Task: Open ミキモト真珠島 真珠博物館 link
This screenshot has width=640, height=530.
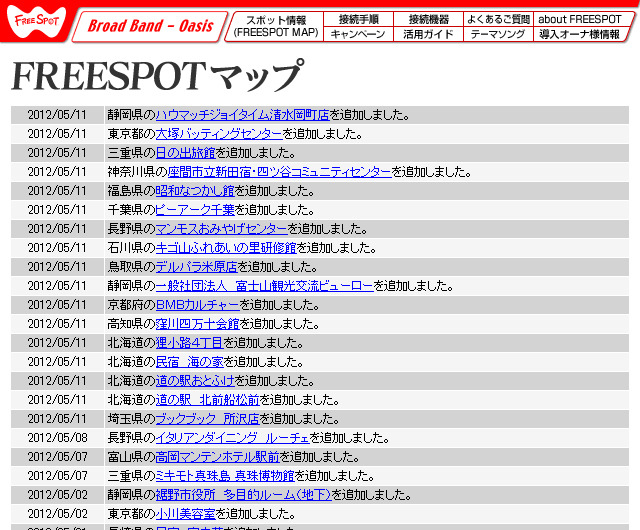Action: pos(225,476)
